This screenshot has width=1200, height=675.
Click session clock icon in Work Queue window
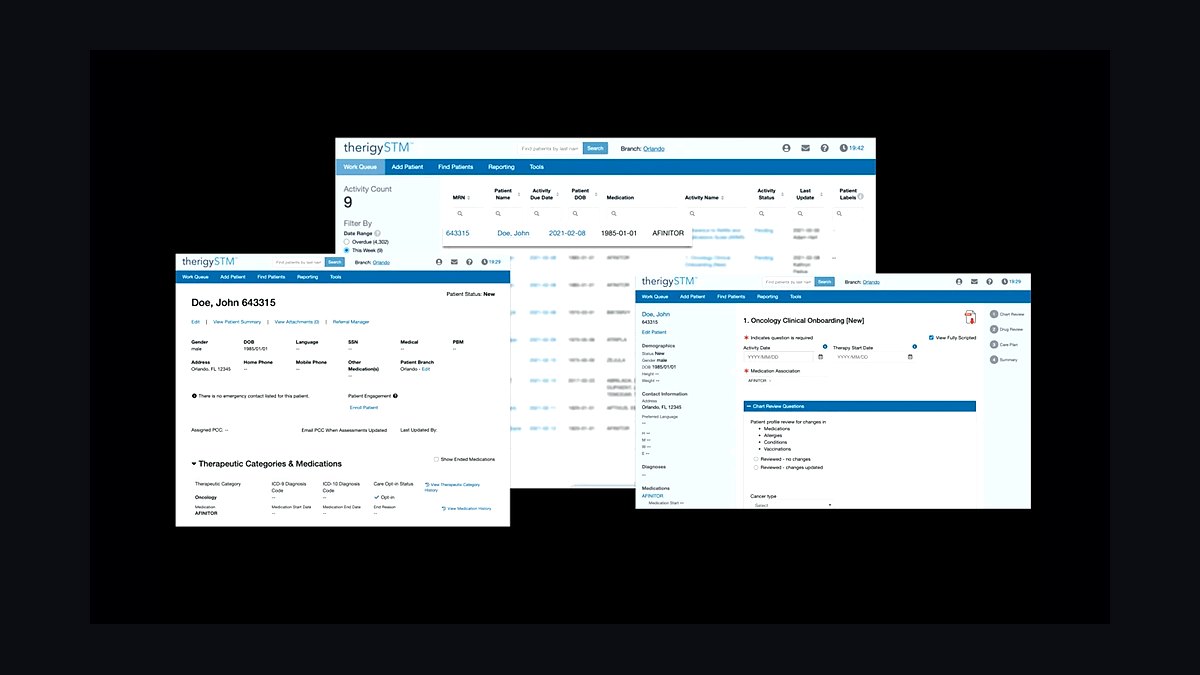point(844,148)
